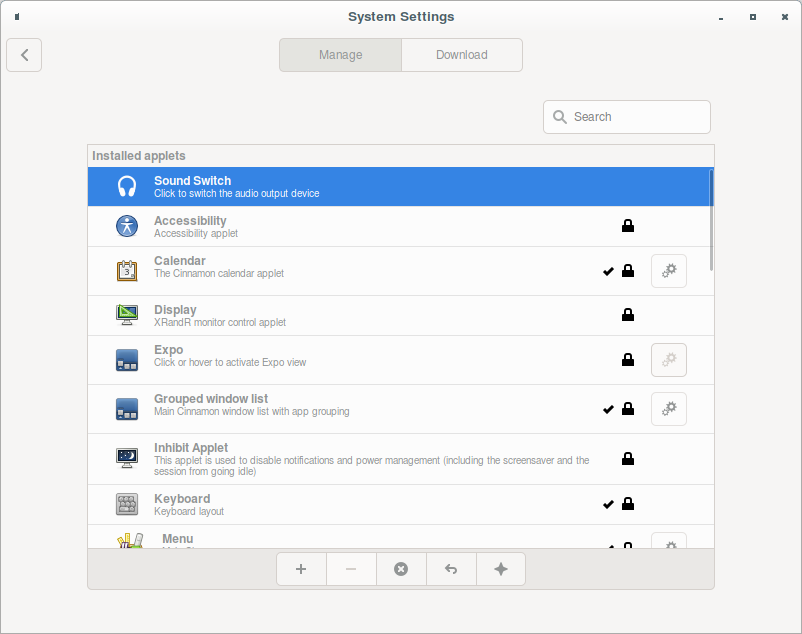802x634 pixels.
Task: Click the lock icon on Calendar row
Action: (x=628, y=270)
